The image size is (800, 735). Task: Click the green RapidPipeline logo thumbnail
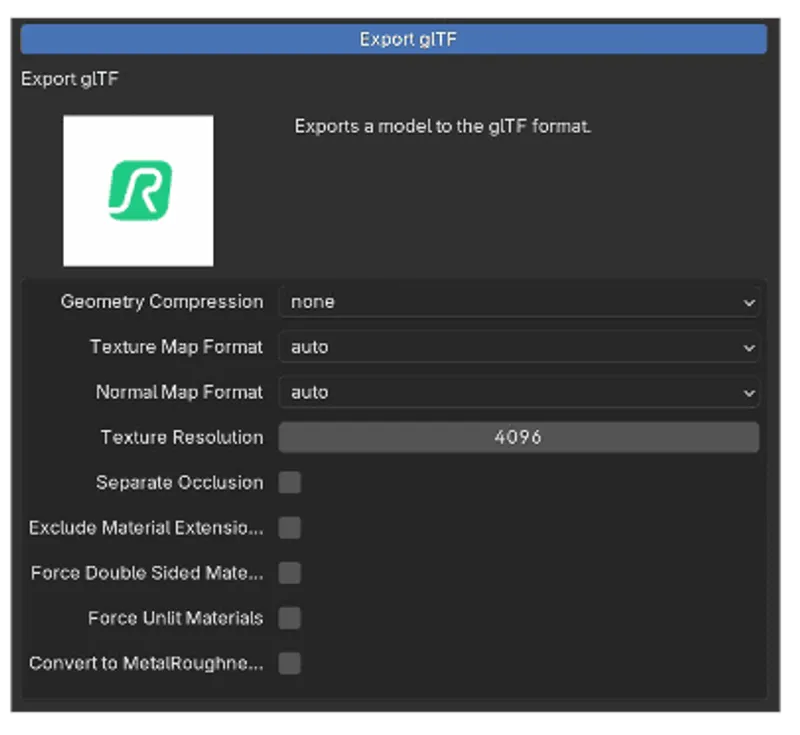[138, 190]
